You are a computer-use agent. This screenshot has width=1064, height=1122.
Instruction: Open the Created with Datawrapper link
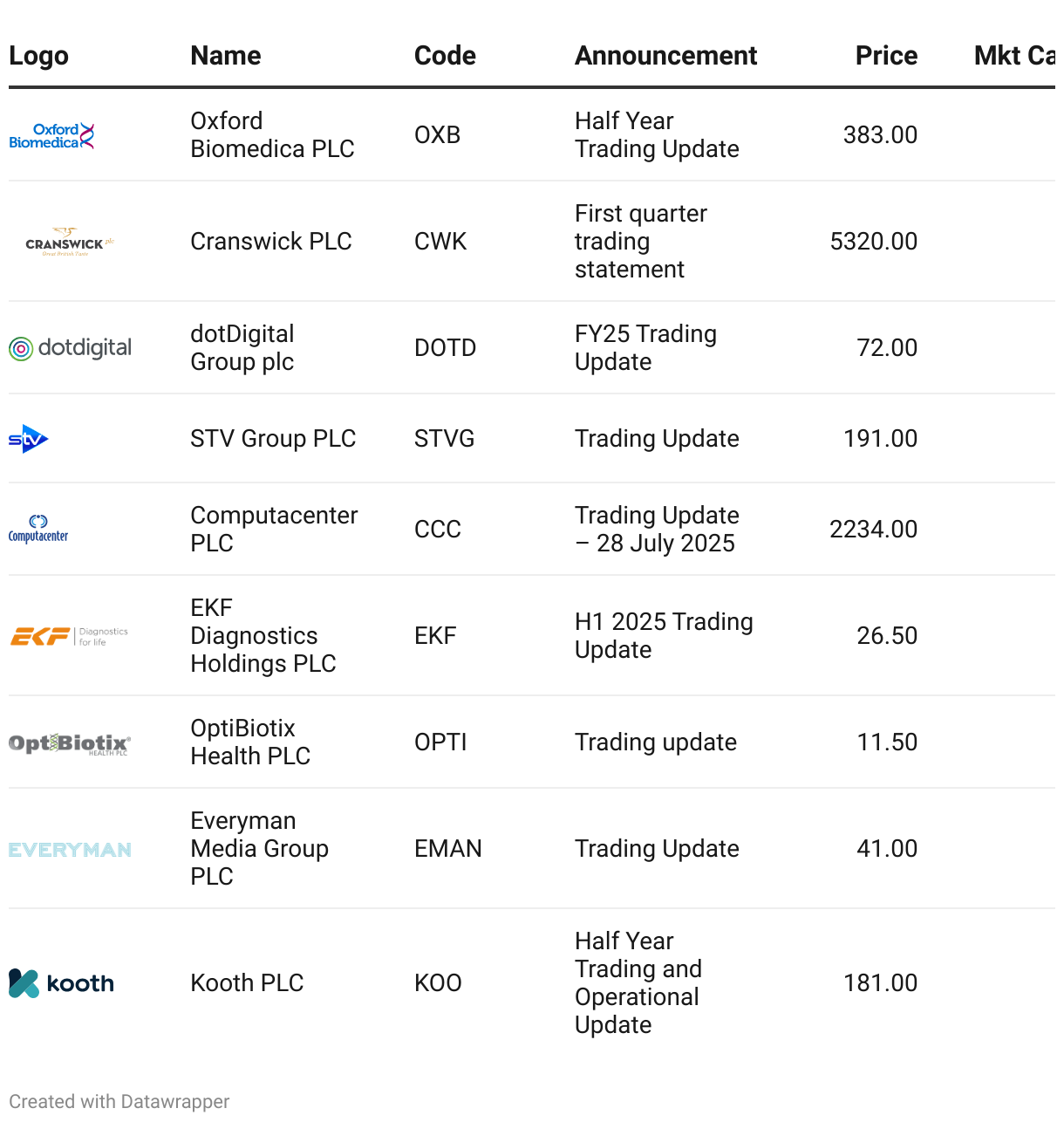pos(119,1102)
